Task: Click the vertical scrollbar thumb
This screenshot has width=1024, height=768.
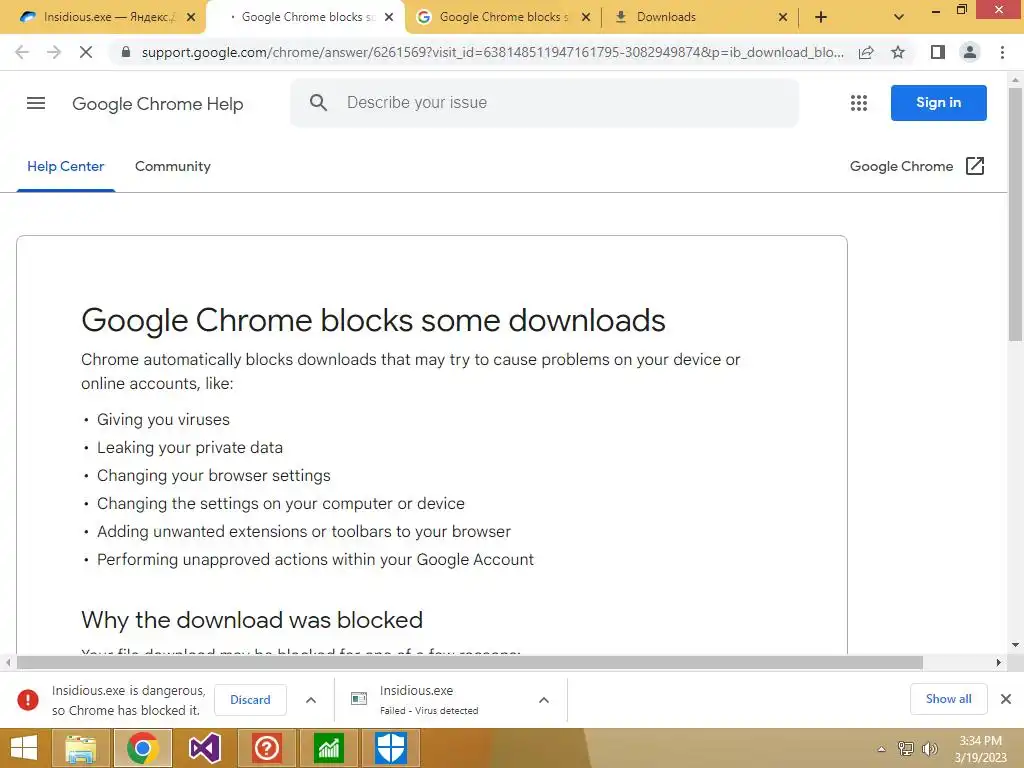Action: pyautogui.click(x=1015, y=214)
